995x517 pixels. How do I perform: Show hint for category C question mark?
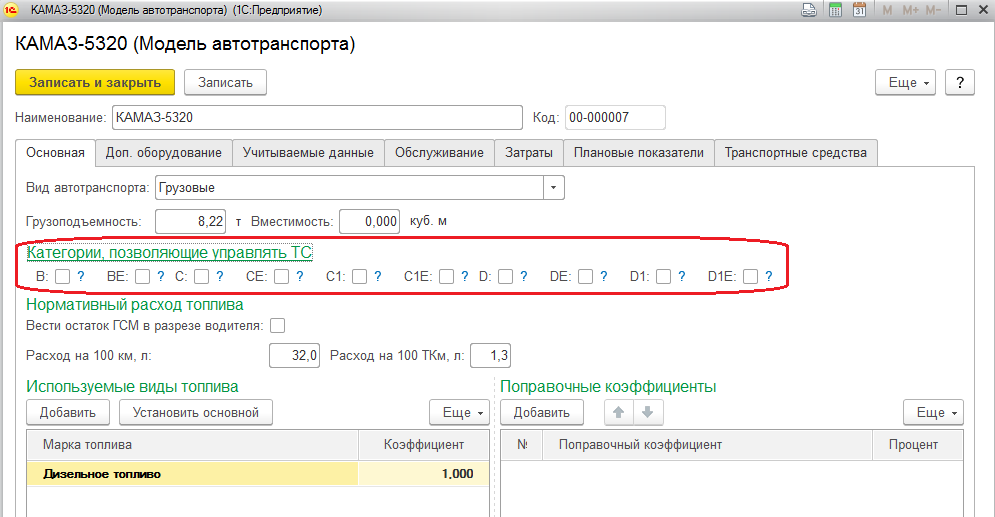[220, 277]
